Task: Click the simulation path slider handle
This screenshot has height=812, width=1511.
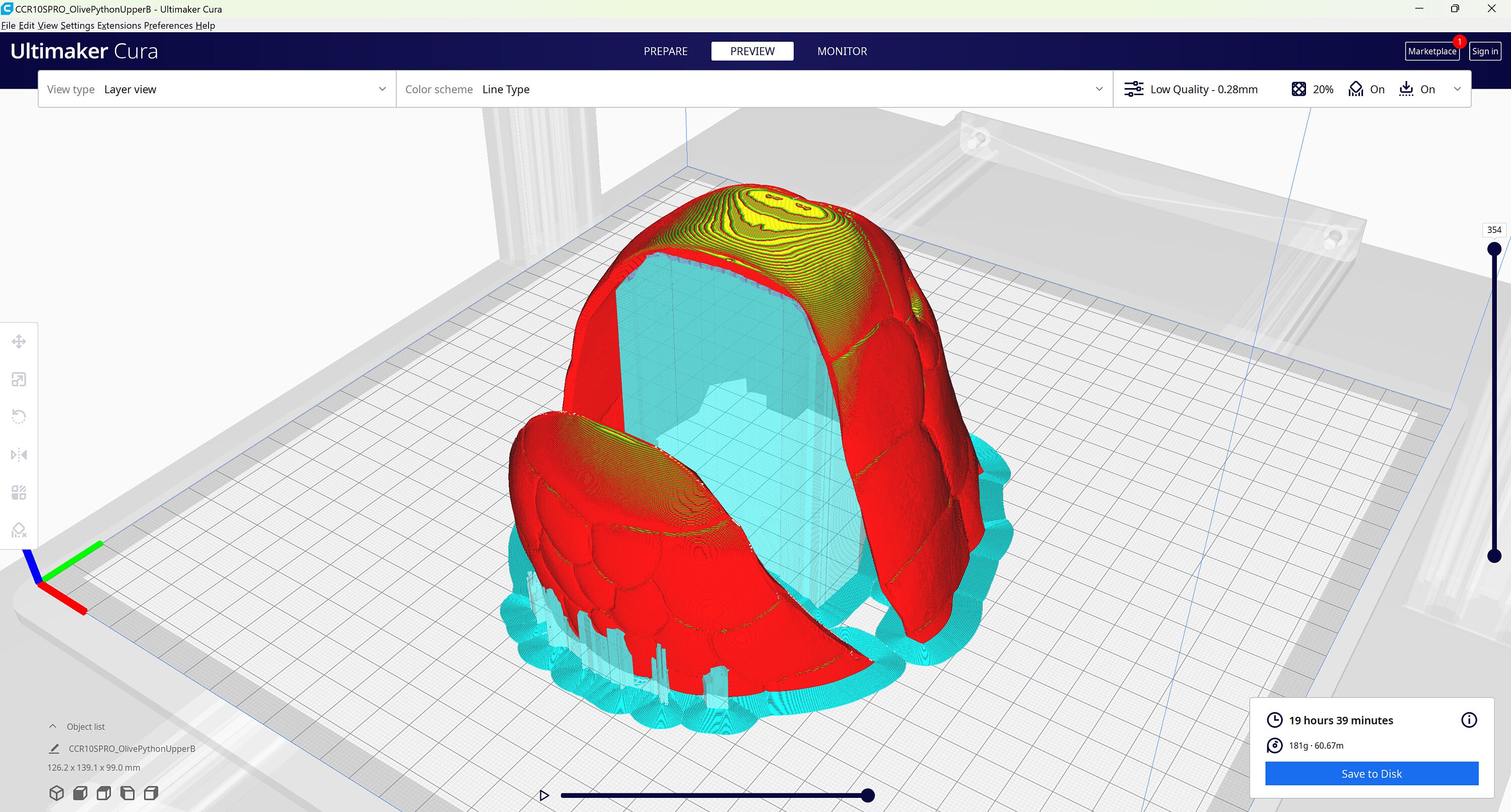Action: [867, 795]
